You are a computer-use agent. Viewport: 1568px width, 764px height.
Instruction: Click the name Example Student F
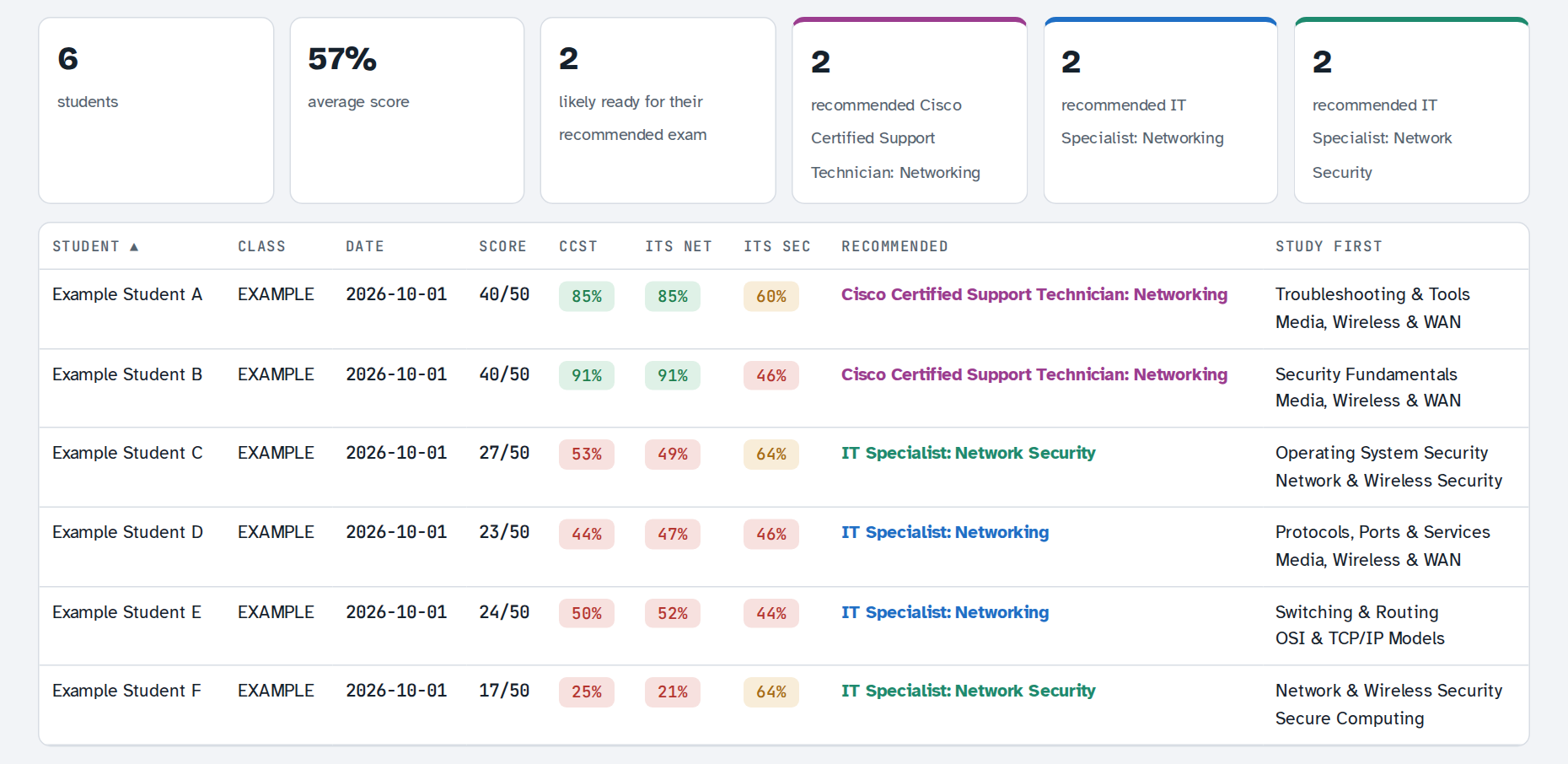[126, 691]
